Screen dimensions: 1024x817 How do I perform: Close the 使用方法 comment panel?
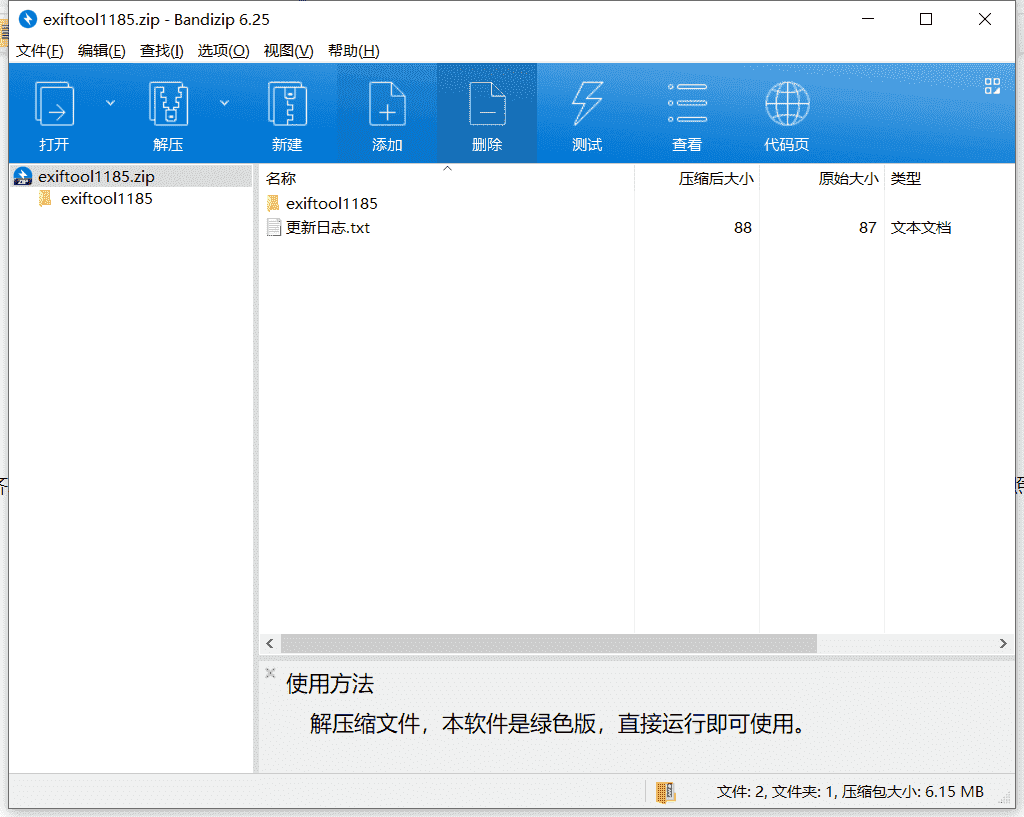tap(270, 673)
